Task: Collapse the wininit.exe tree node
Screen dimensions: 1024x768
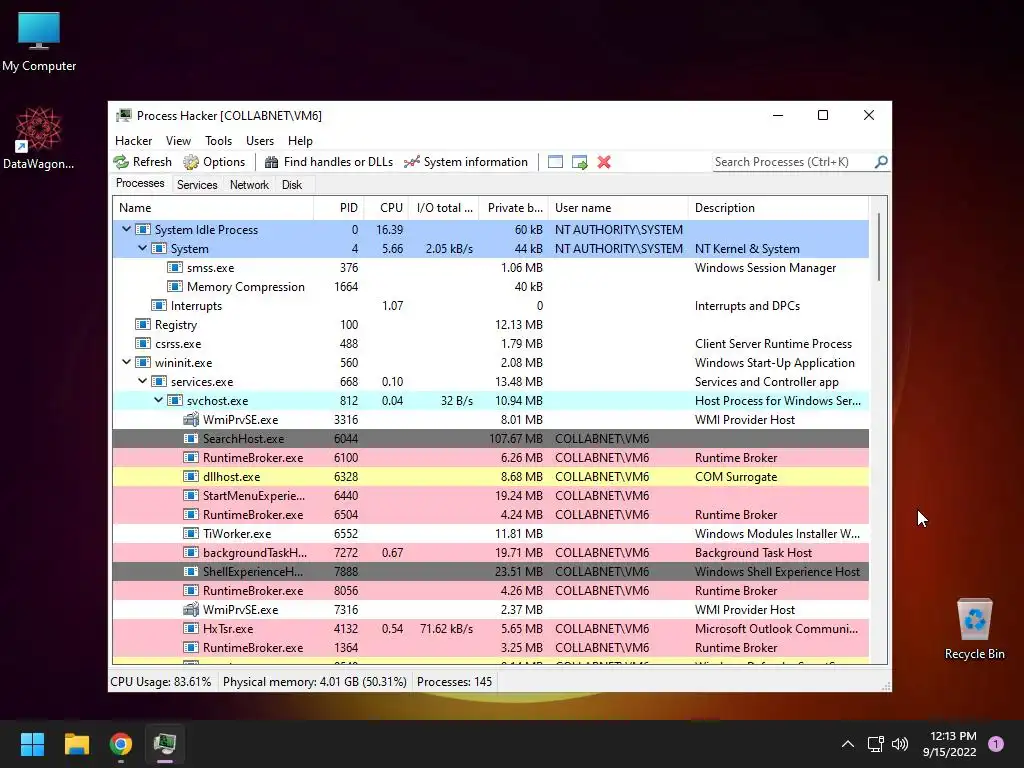Action: coord(127,362)
